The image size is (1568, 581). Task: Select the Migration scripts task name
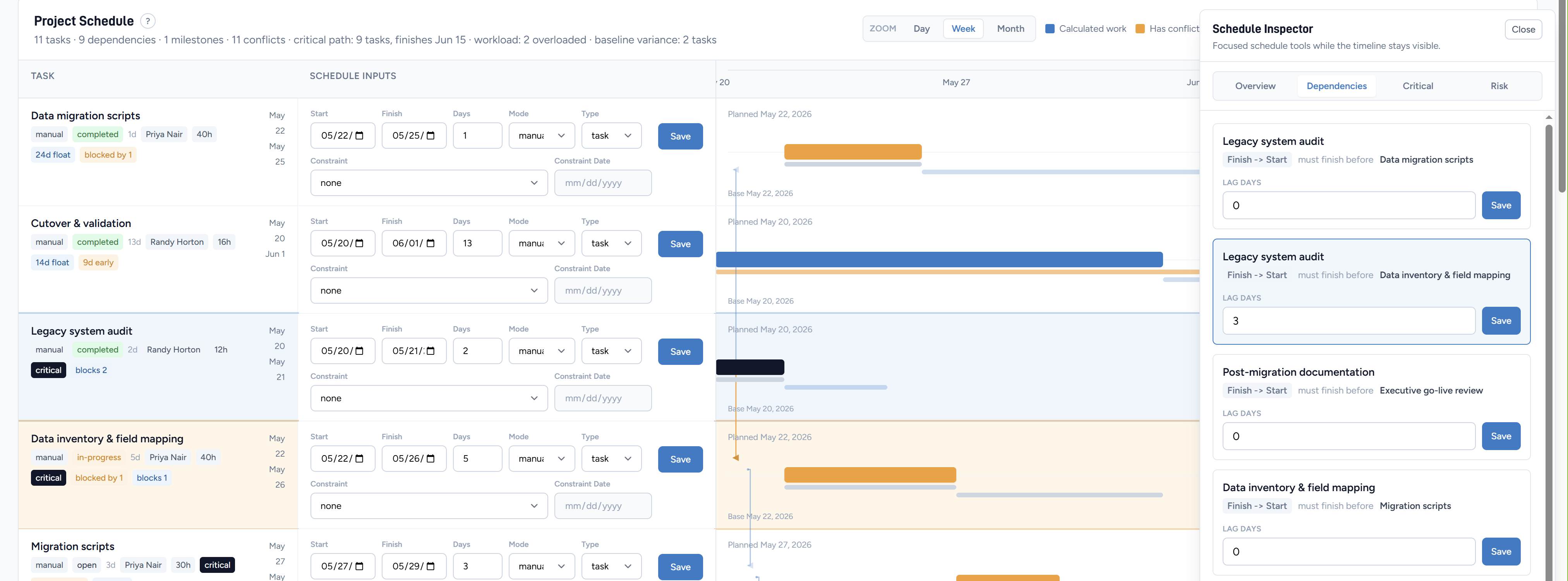pos(72,546)
